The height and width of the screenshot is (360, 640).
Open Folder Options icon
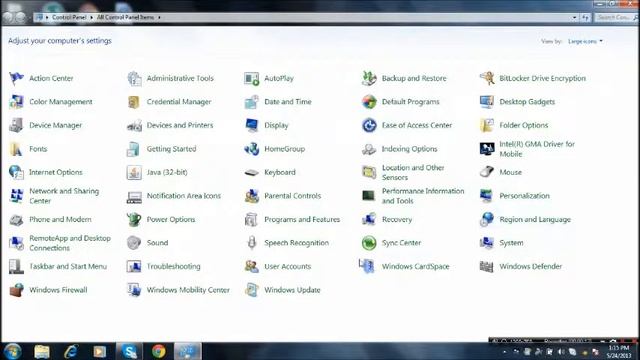(x=487, y=125)
